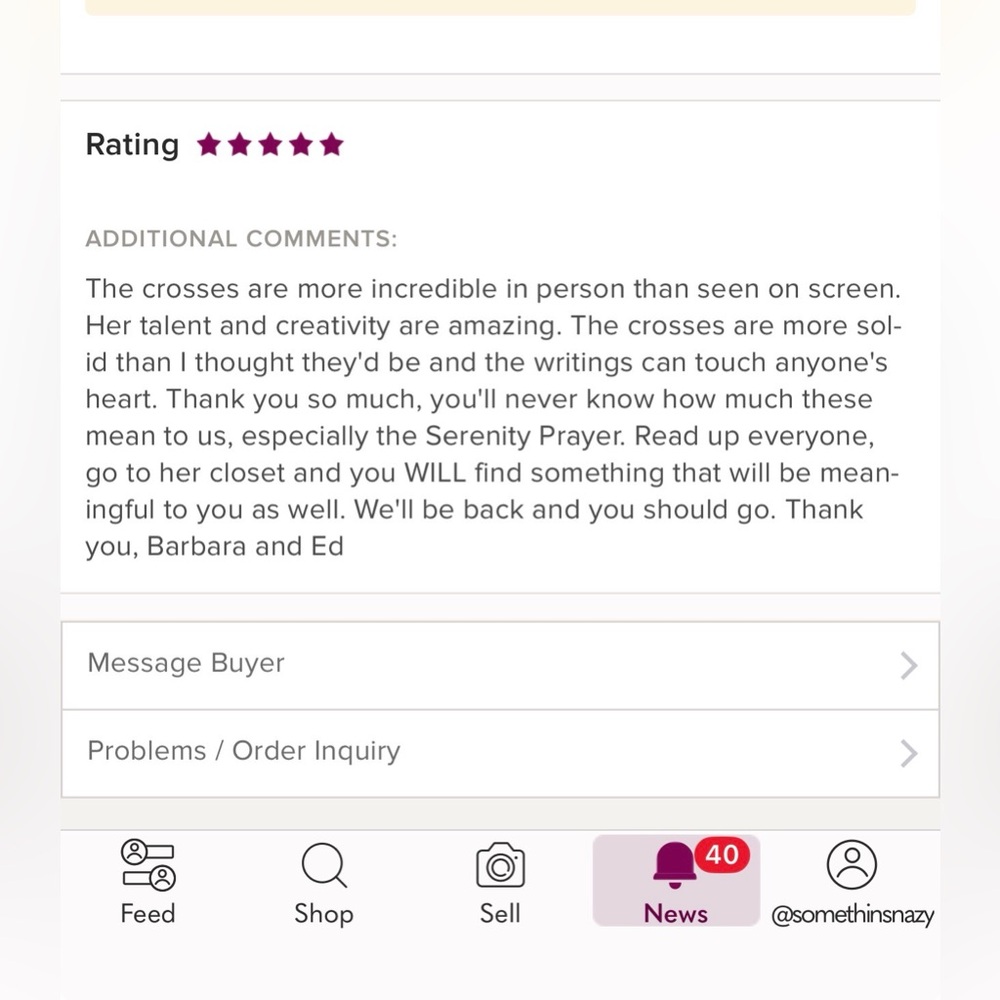Switch to the Feed tab label
Screen dimensions: 1000x1000
click(148, 914)
